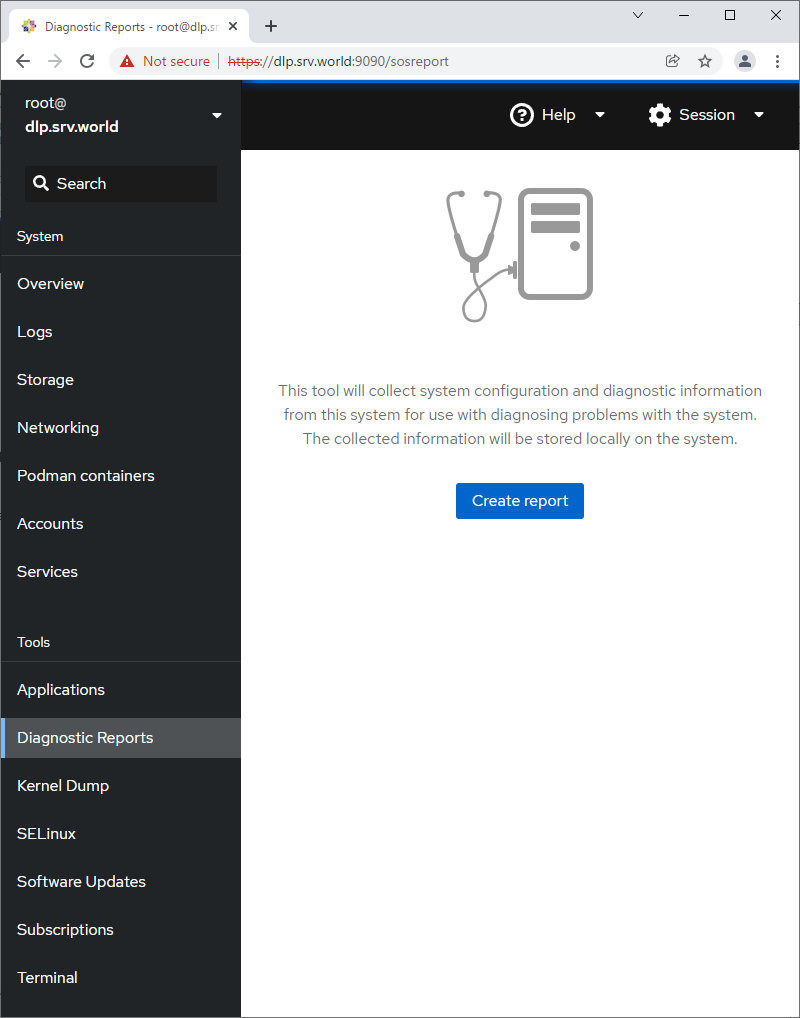The image size is (800, 1018).
Task: Open the Overview page in sidebar
Action: click(x=51, y=284)
